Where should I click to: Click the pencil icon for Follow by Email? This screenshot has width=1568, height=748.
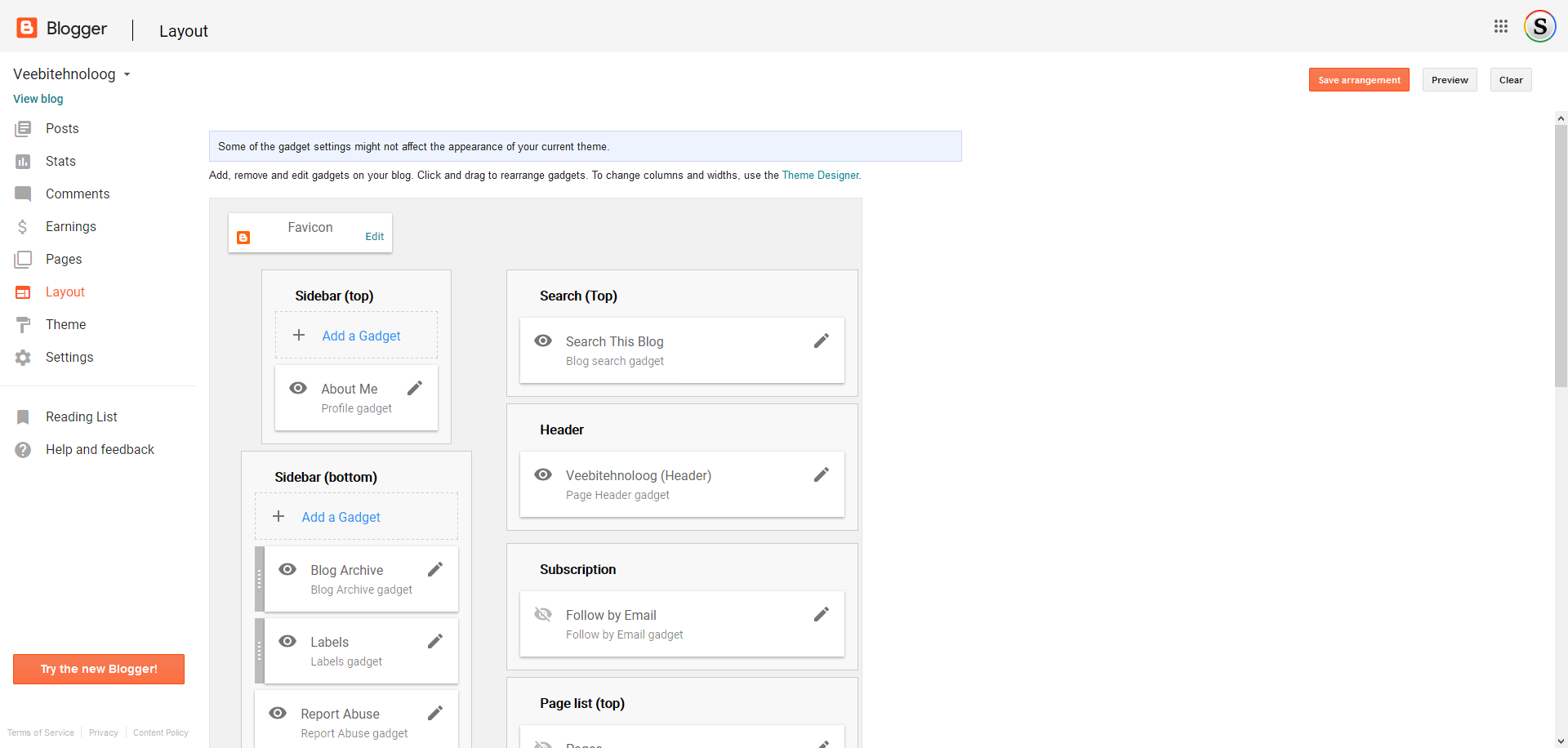[821, 615]
